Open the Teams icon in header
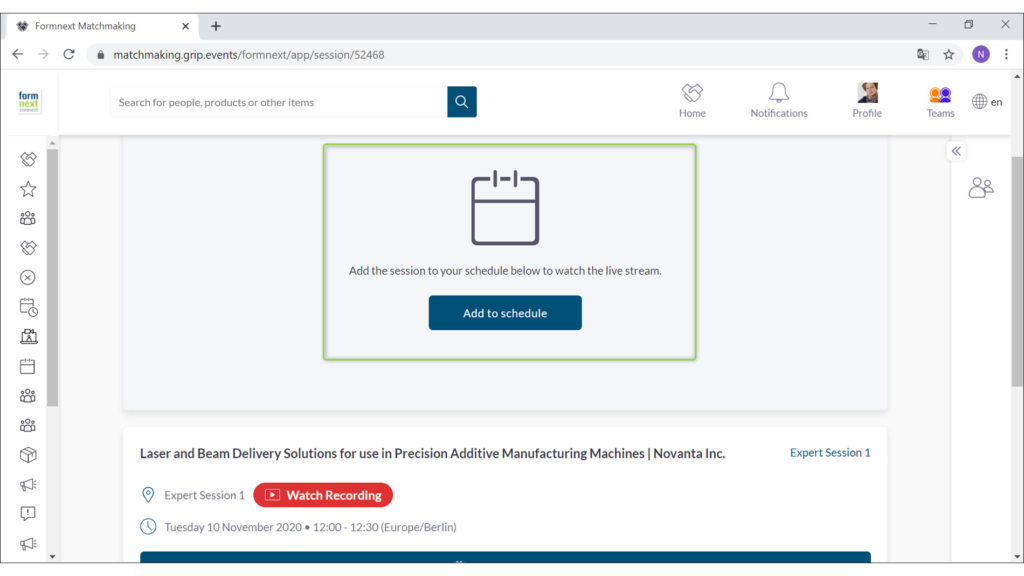The image size is (1024, 576). [940, 100]
